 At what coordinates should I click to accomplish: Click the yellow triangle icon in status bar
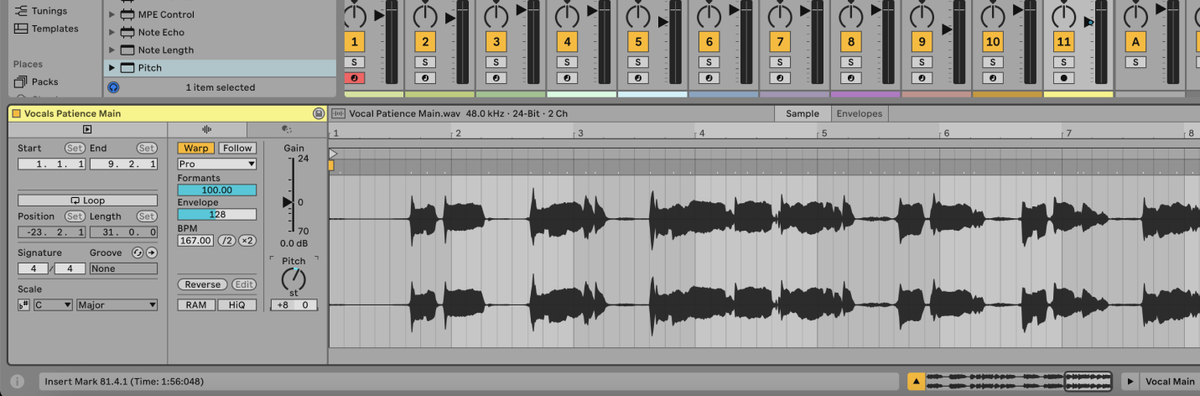pos(916,382)
